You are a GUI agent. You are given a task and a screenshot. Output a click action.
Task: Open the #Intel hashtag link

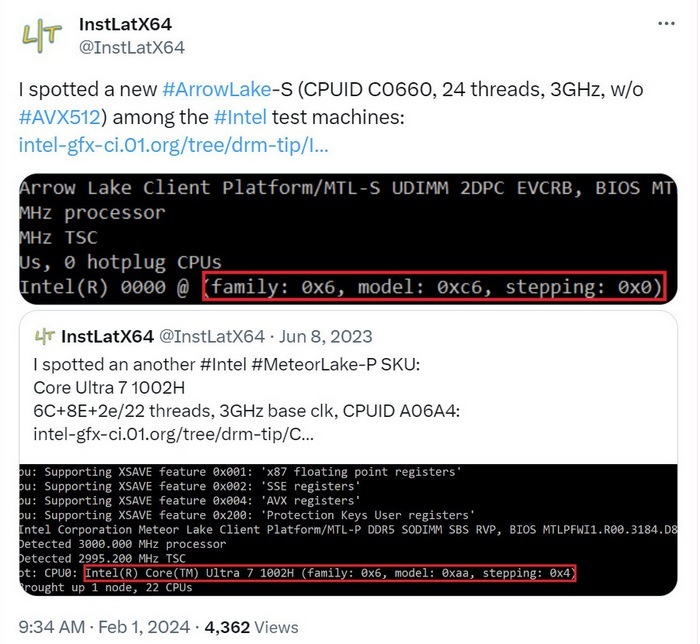point(240,117)
